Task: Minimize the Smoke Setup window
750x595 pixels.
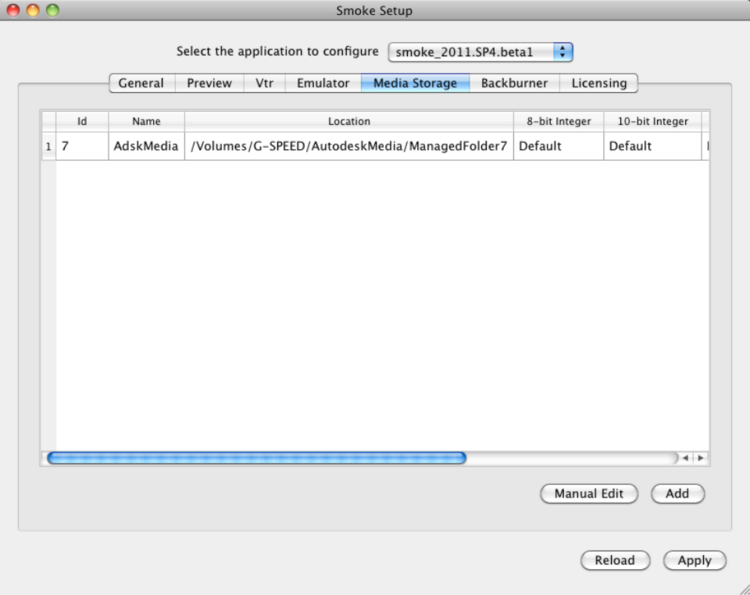Action: coord(33,10)
